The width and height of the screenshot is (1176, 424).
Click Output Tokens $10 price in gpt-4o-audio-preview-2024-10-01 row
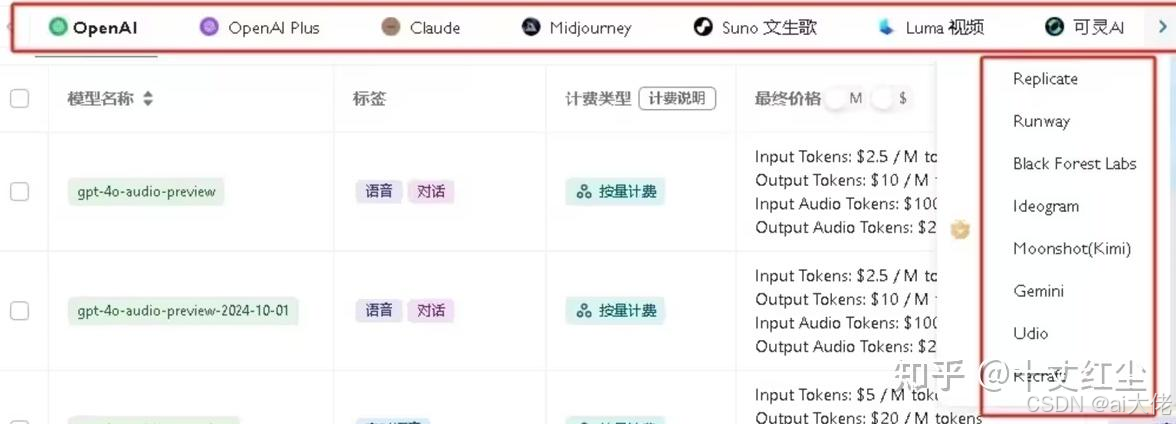[x=846, y=299]
